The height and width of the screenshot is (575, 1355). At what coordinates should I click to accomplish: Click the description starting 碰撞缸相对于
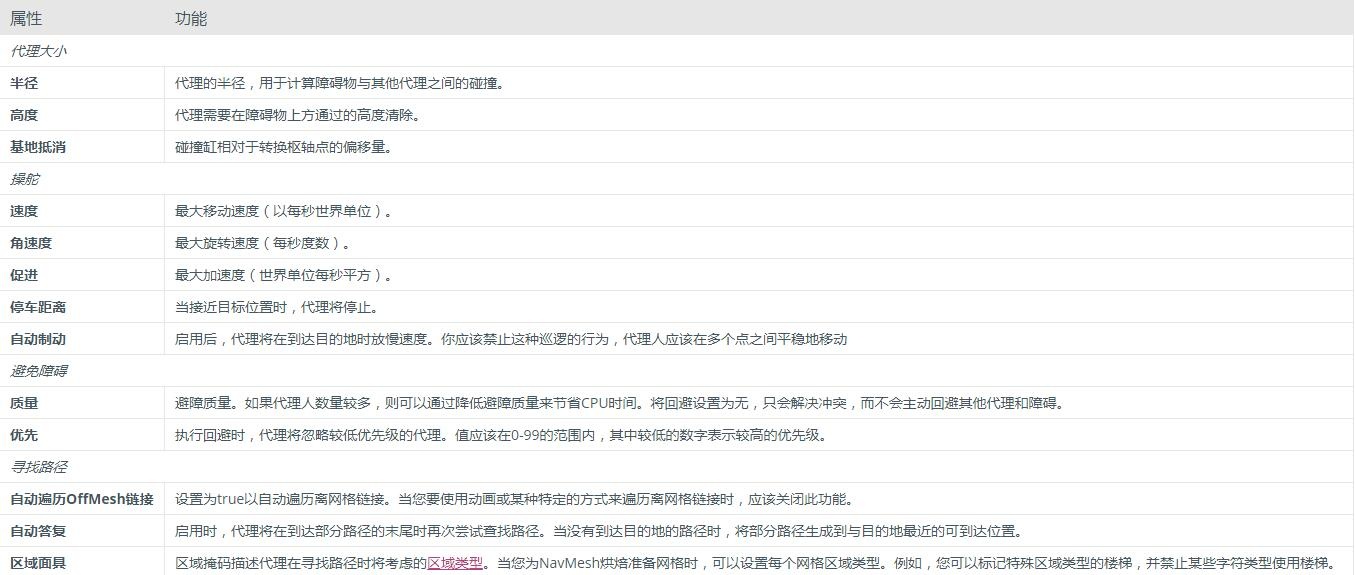pos(284,147)
